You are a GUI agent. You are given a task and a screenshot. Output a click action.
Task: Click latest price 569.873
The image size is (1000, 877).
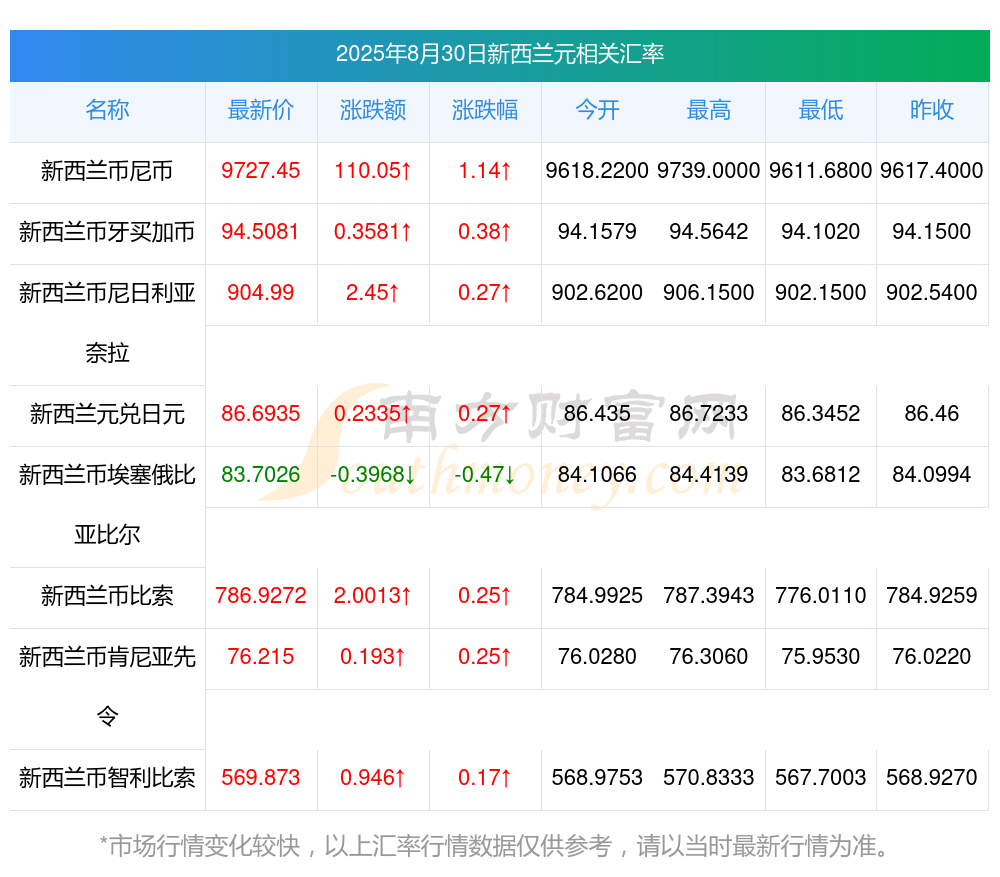tap(260, 778)
